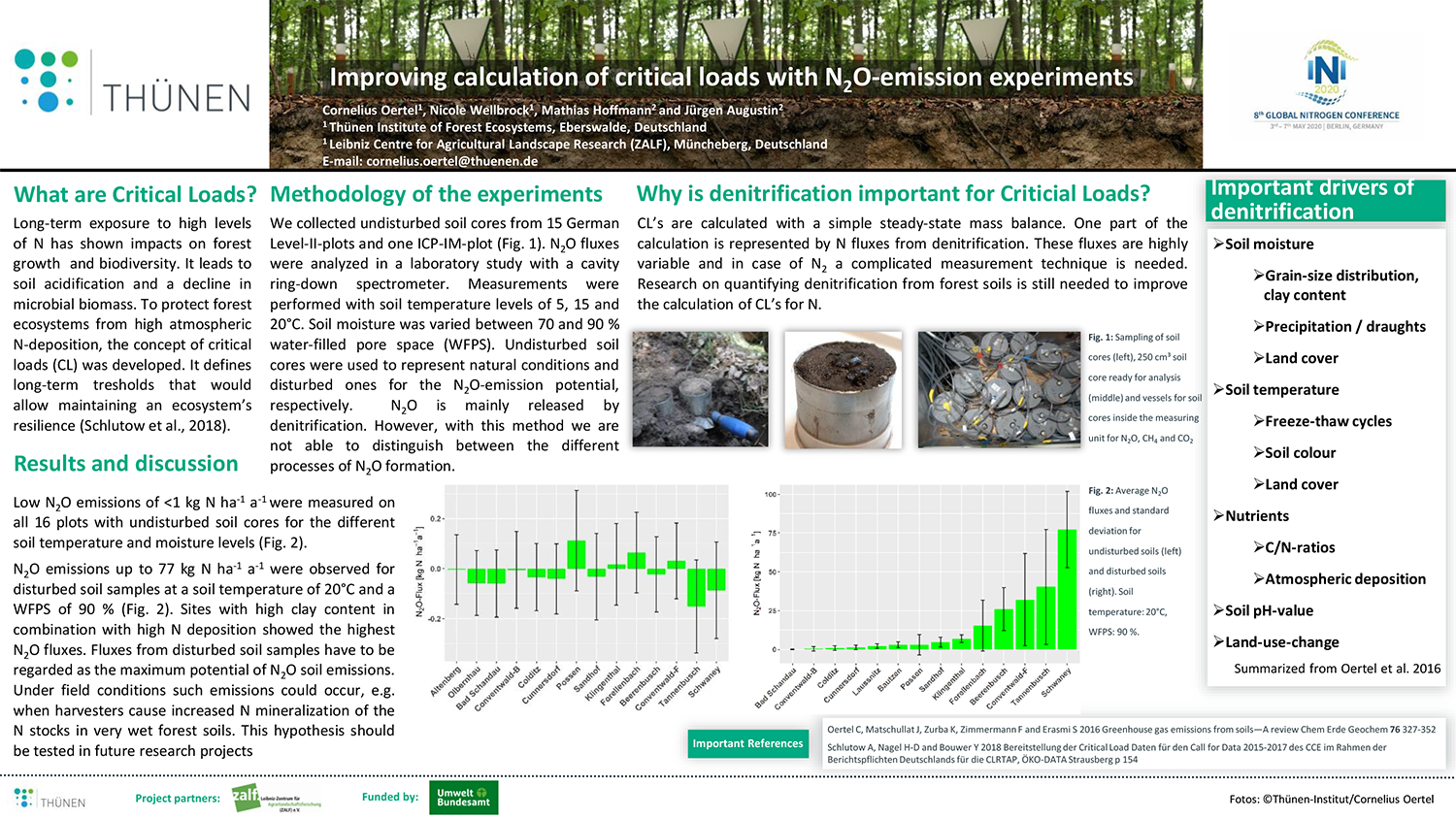Click the Results and discussion heading
The height and width of the screenshot is (819, 1456).
pos(126,464)
